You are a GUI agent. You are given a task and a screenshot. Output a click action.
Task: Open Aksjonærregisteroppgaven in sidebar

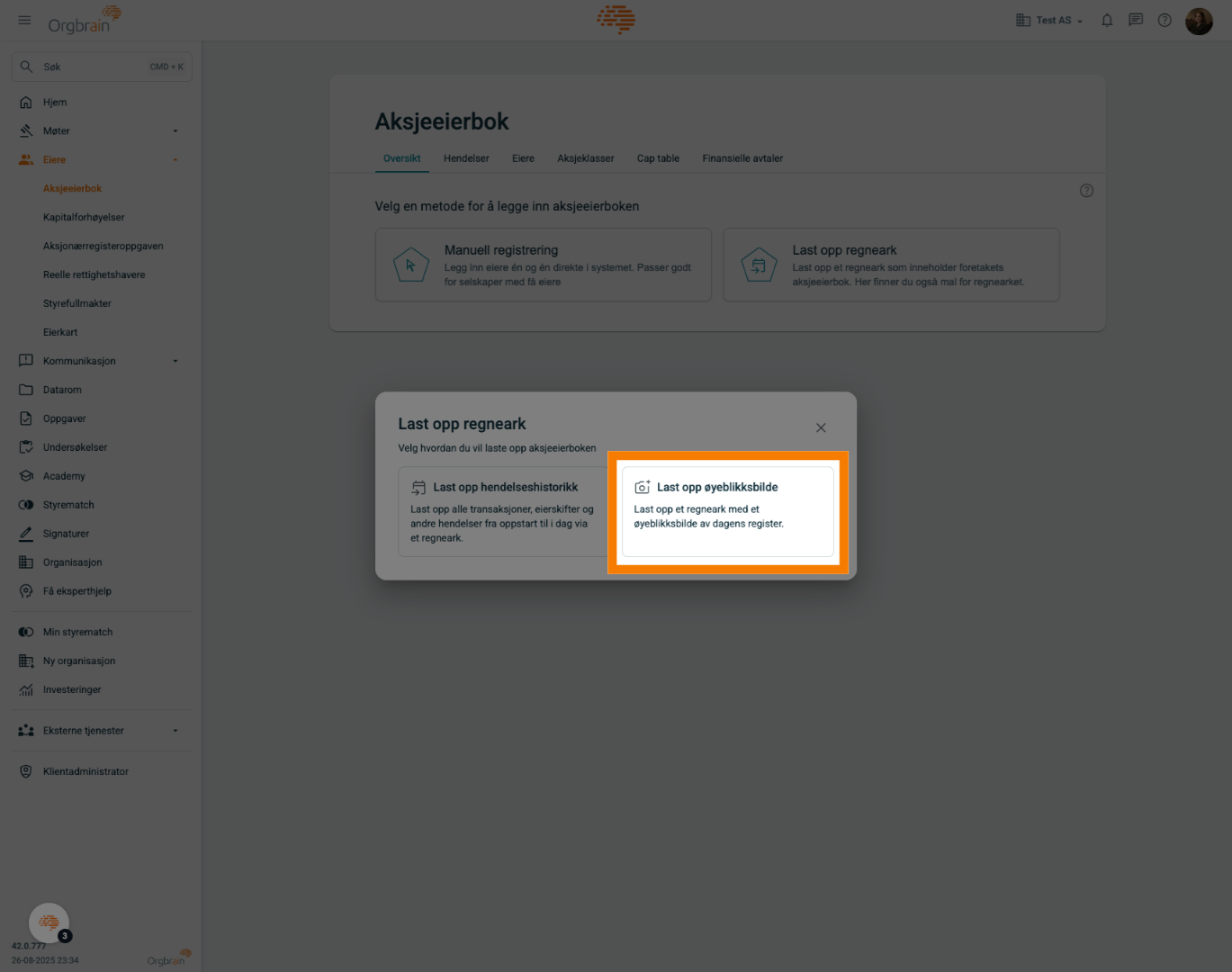(103, 247)
